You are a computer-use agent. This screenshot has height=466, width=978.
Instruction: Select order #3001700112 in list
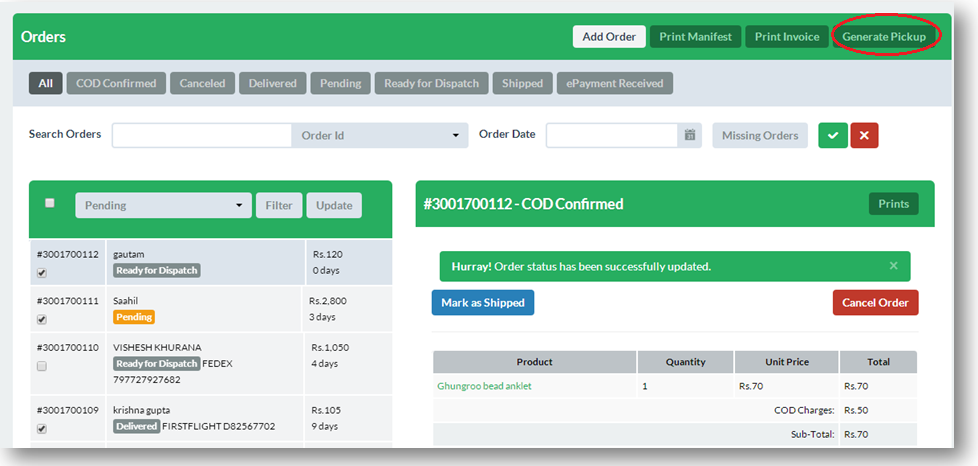pos(211,263)
